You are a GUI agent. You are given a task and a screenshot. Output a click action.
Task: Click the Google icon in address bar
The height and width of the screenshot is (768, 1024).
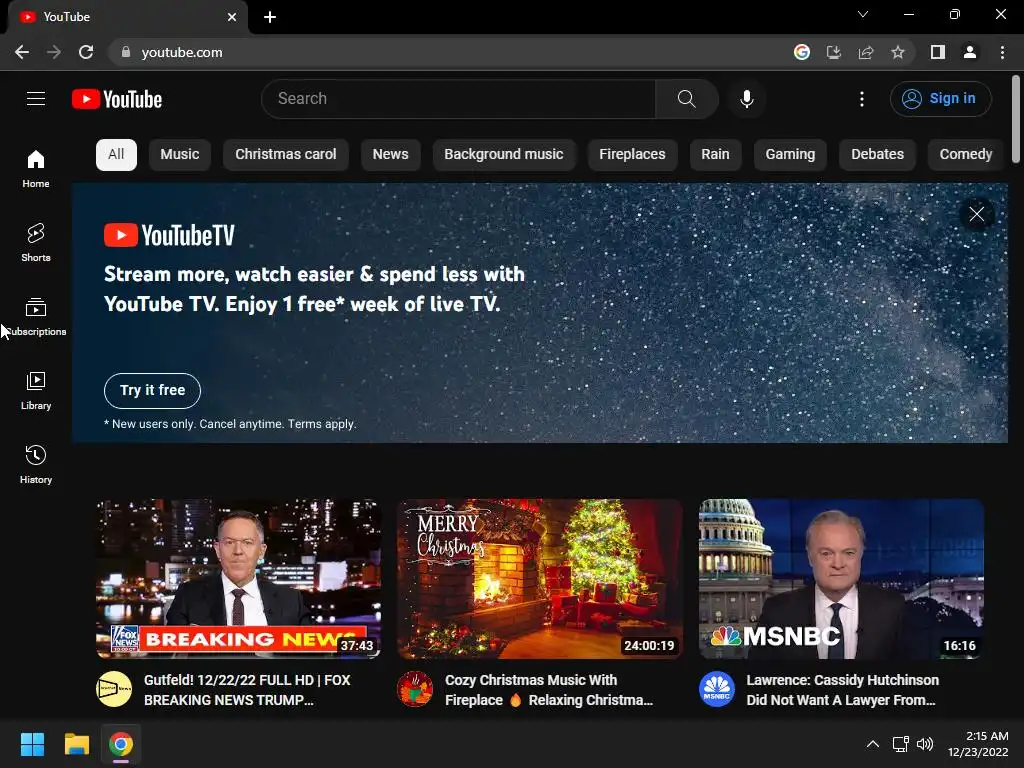[x=802, y=52]
